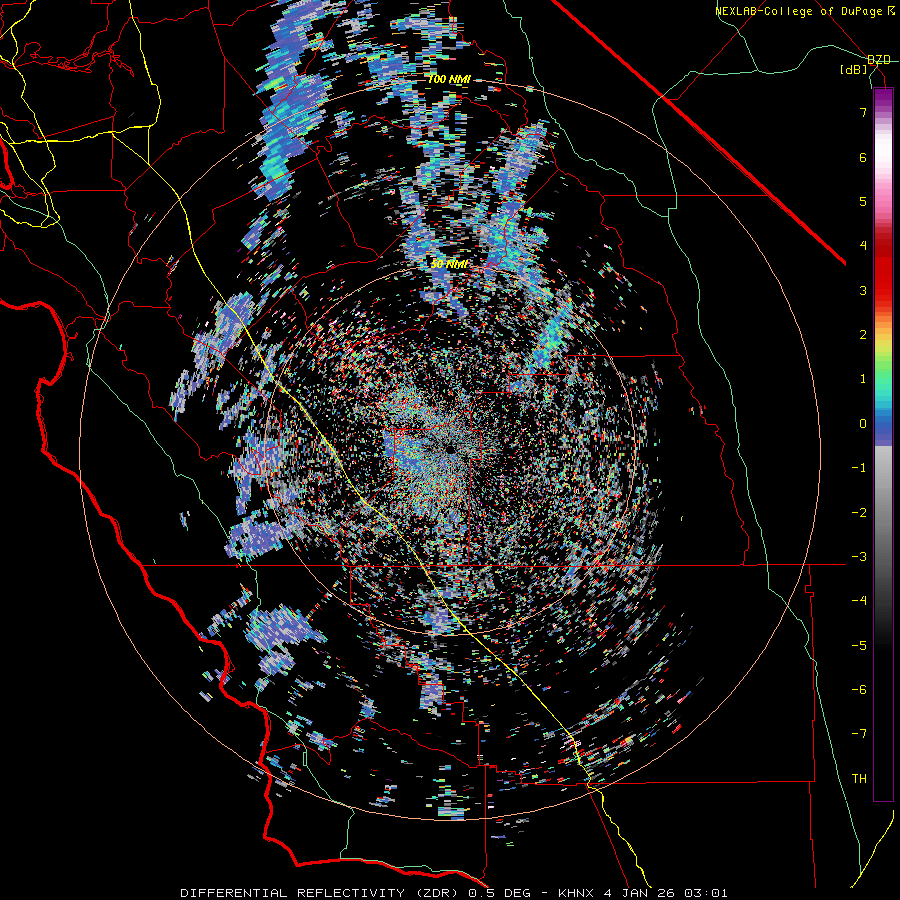This screenshot has width=900, height=900.
Task: Click the TH threshold label on the scale
Action: [x=859, y=779]
